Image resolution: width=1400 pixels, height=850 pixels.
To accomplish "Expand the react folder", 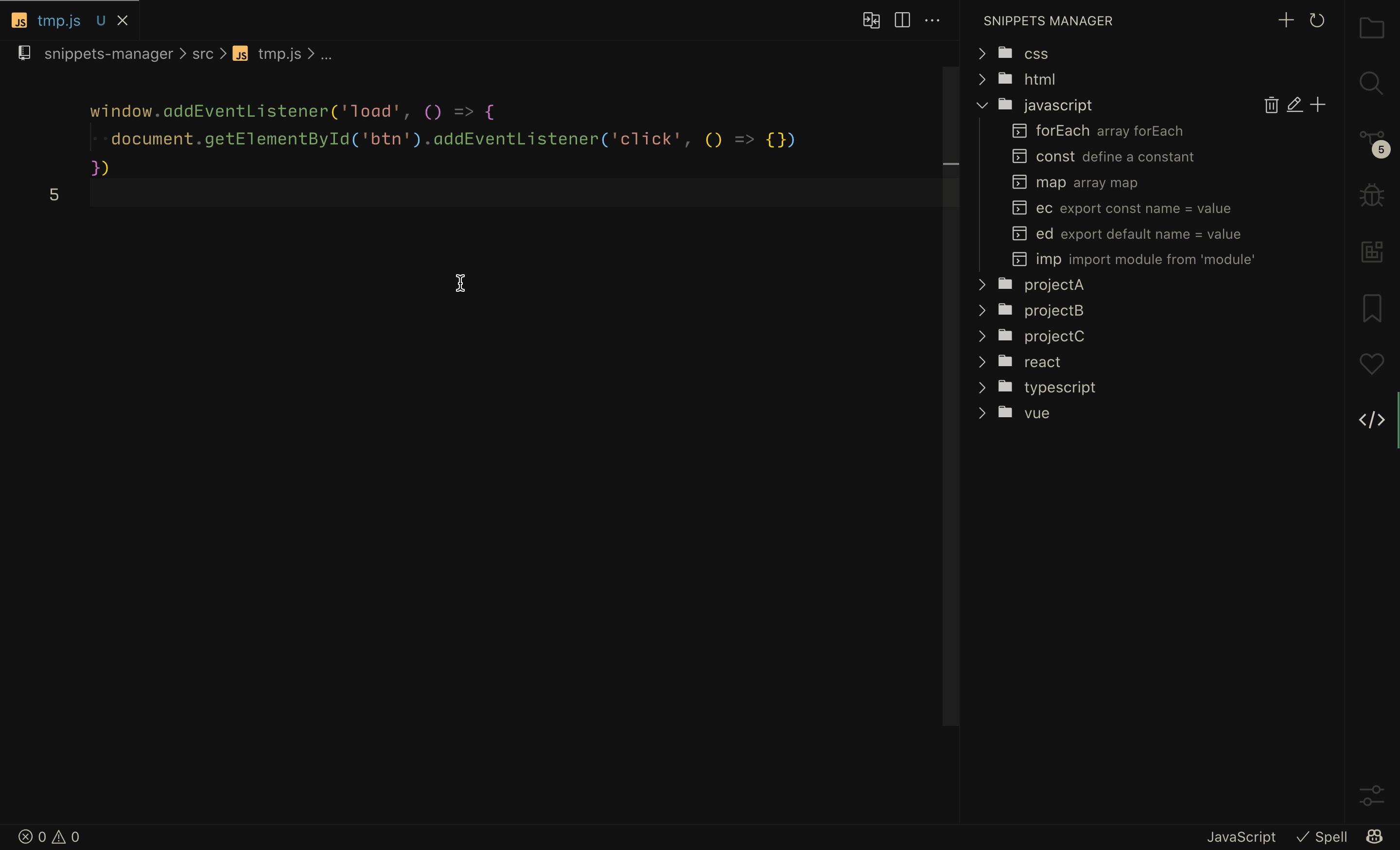I will (982, 362).
